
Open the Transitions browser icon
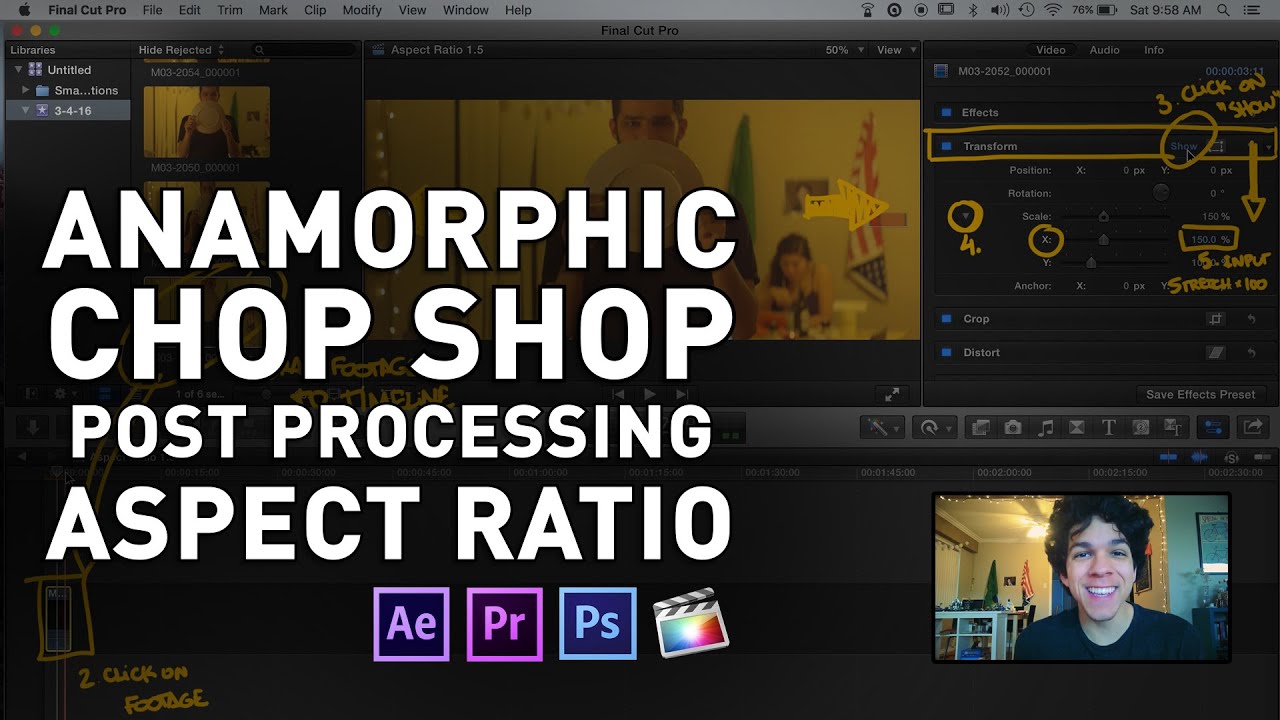tap(1077, 427)
